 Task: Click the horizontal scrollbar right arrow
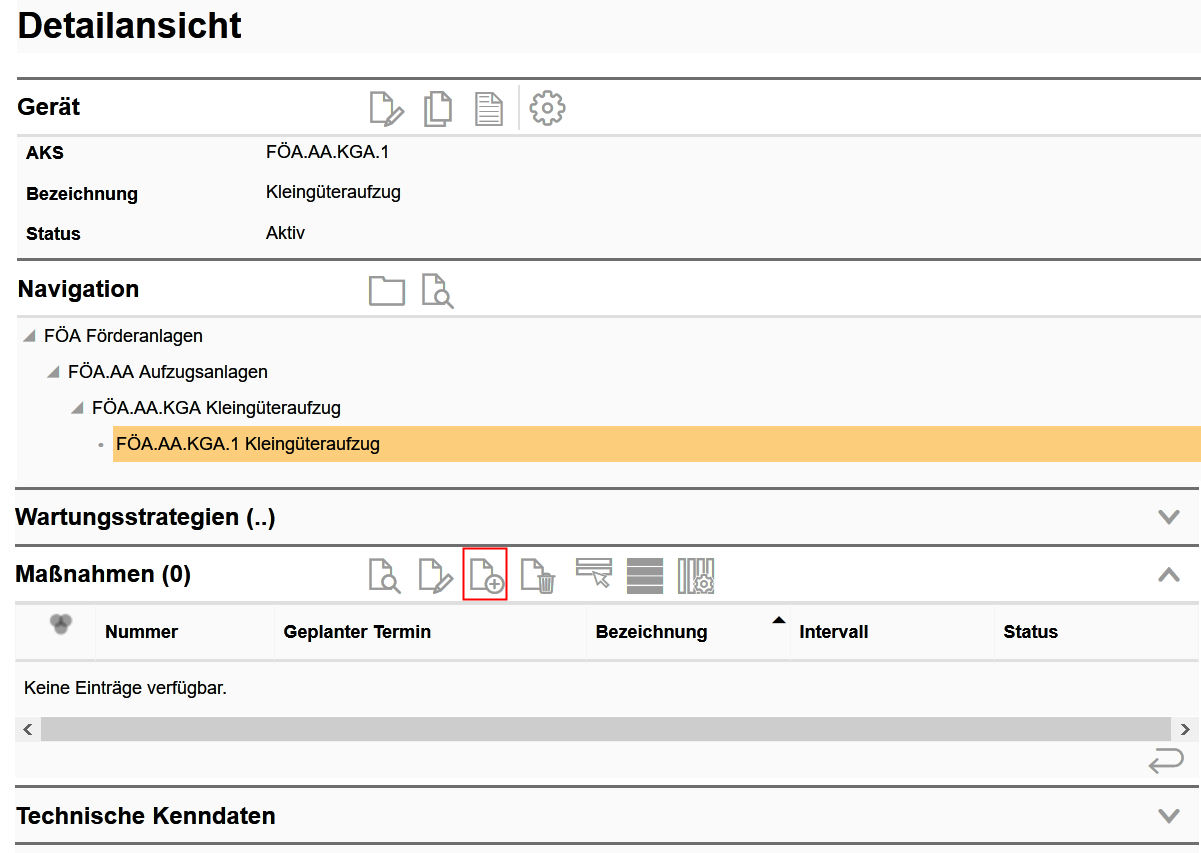coord(1185,730)
